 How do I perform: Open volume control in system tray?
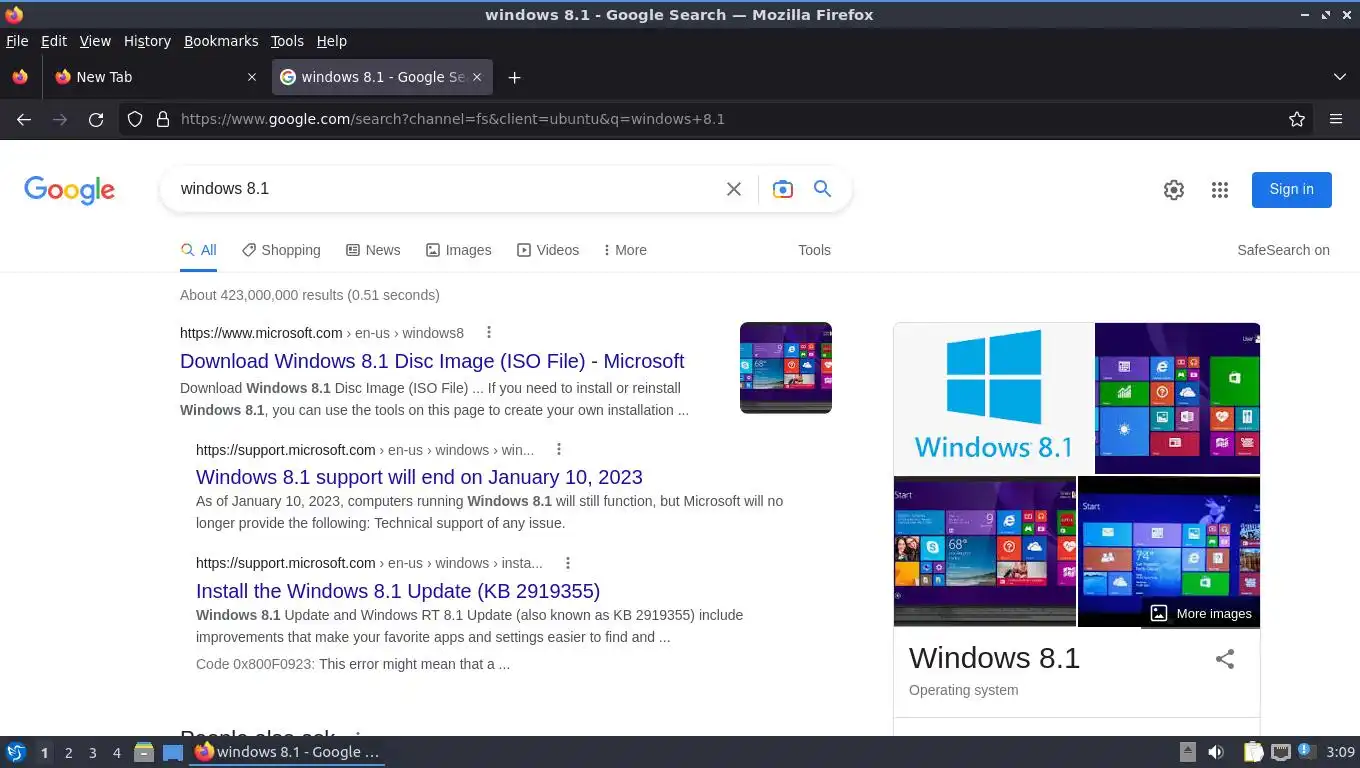coord(1216,752)
